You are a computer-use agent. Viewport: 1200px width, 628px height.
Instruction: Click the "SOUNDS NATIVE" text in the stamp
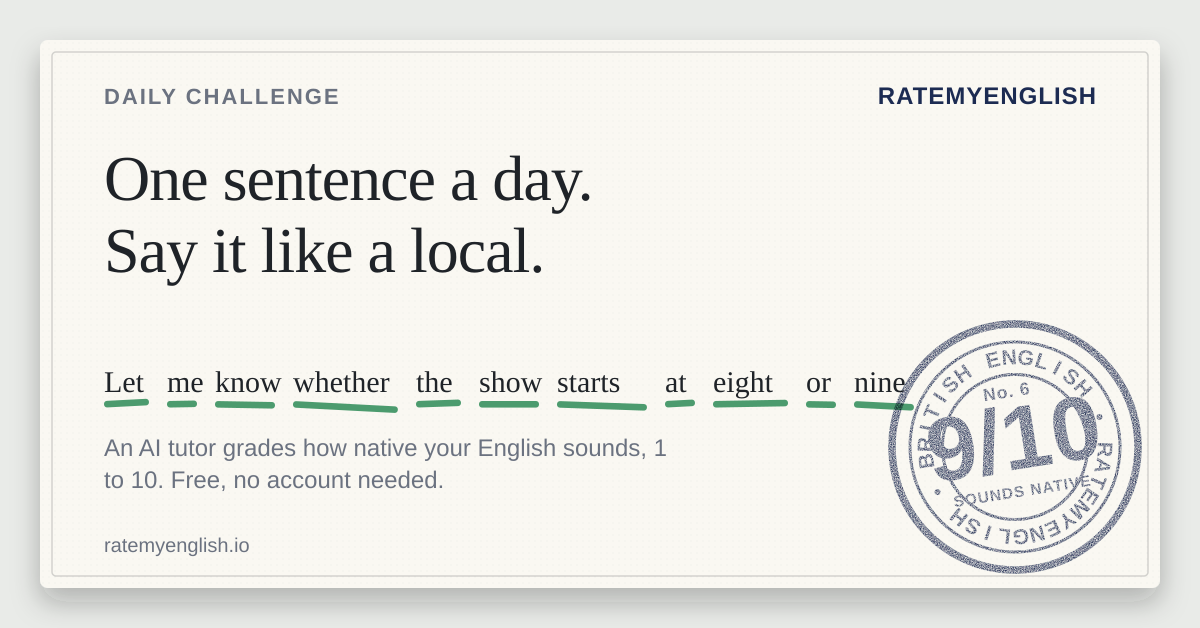[x=1021, y=491]
